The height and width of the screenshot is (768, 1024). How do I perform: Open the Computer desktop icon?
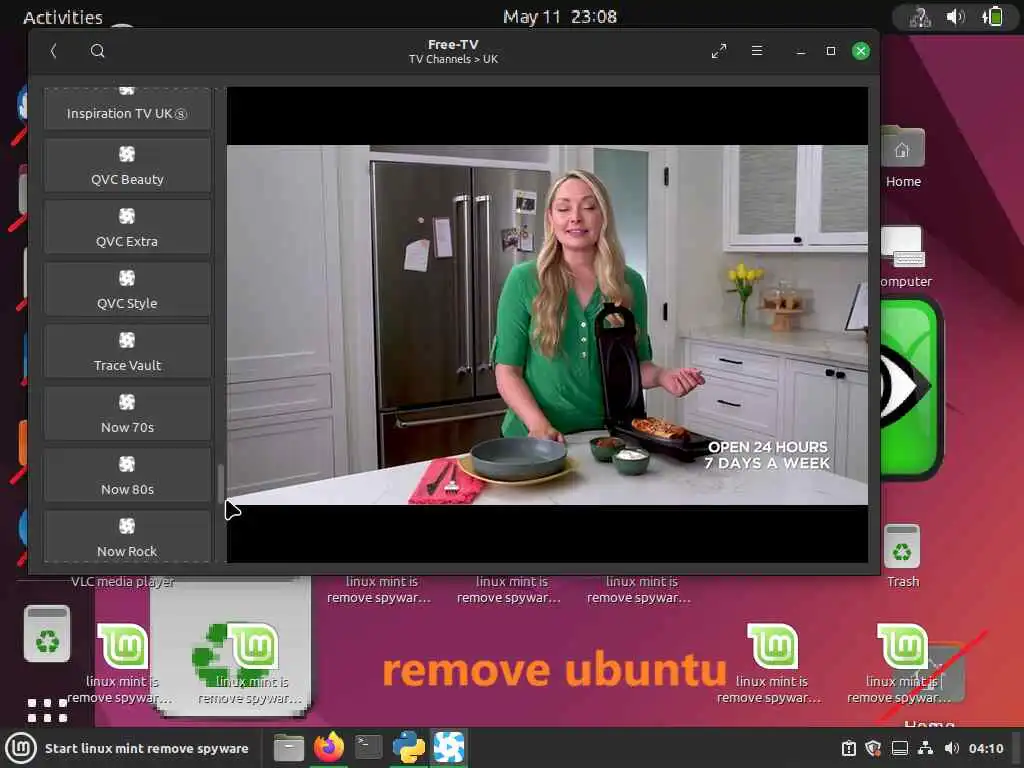(903, 257)
